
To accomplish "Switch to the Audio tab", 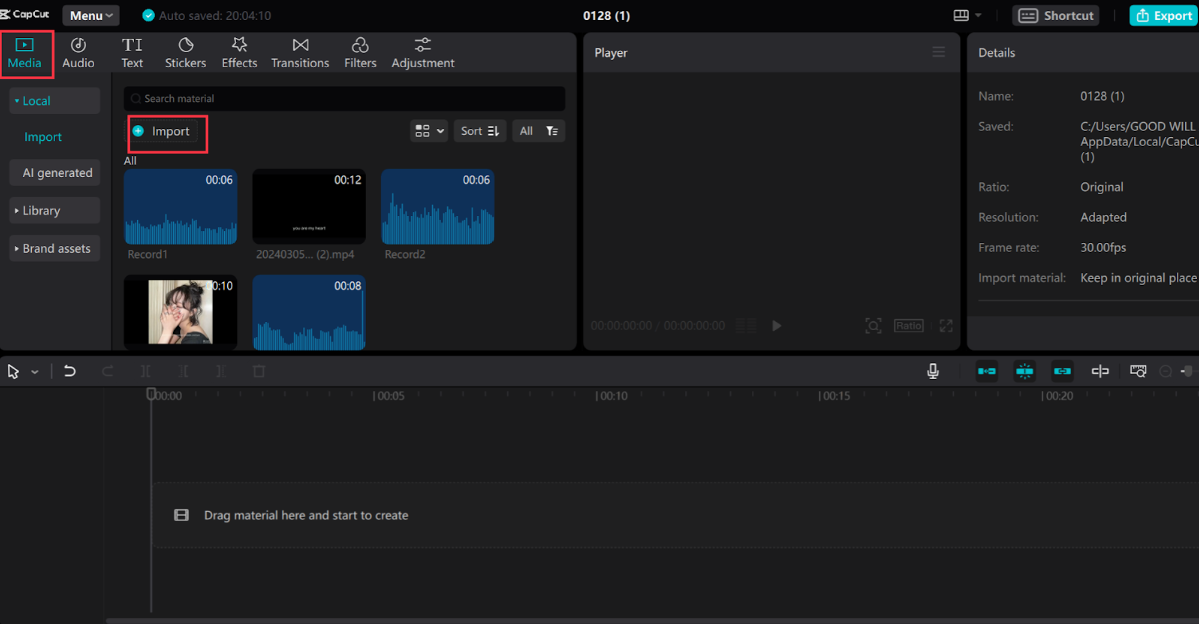I will click(78, 54).
